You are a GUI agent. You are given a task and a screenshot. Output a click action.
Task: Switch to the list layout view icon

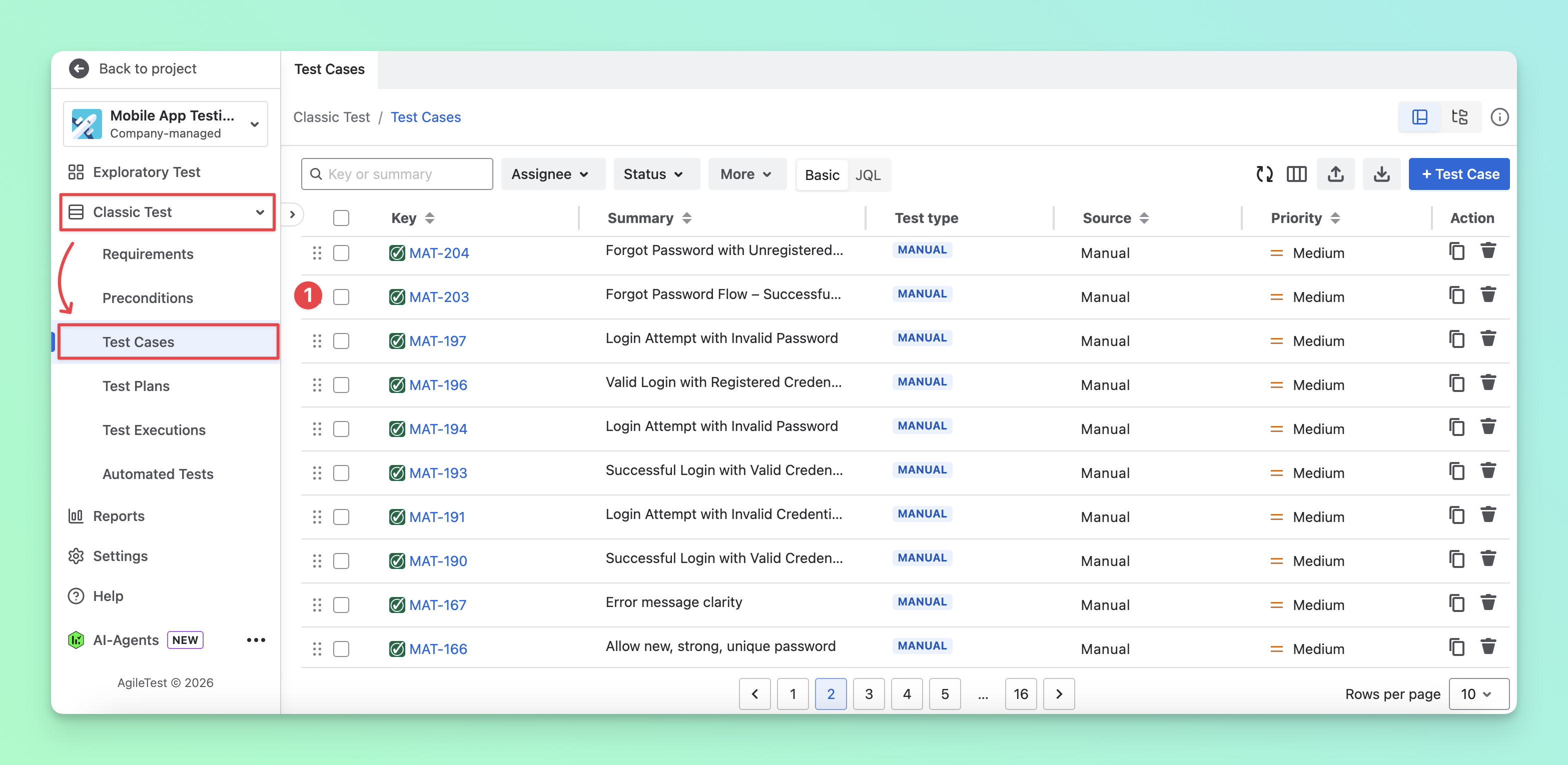click(1419, 117)
